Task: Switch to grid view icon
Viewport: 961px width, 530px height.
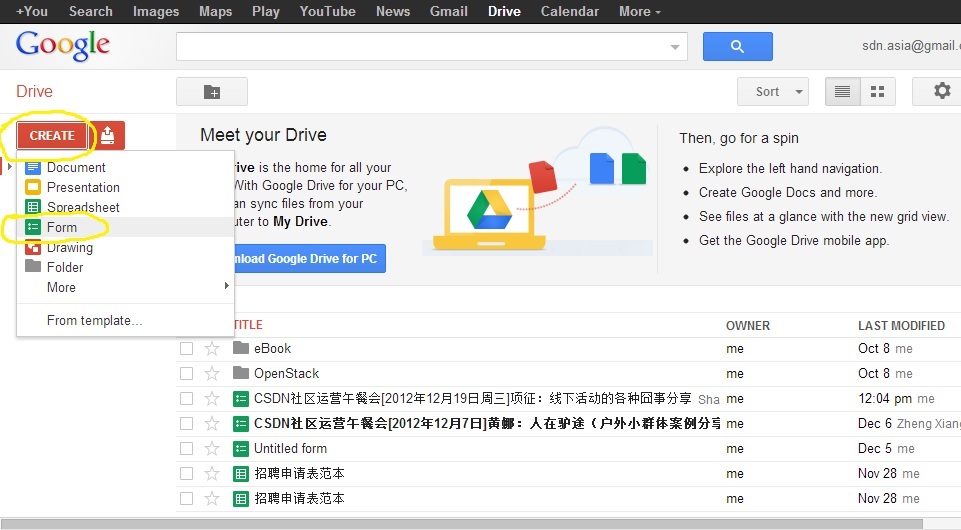Action: (878, 92)
